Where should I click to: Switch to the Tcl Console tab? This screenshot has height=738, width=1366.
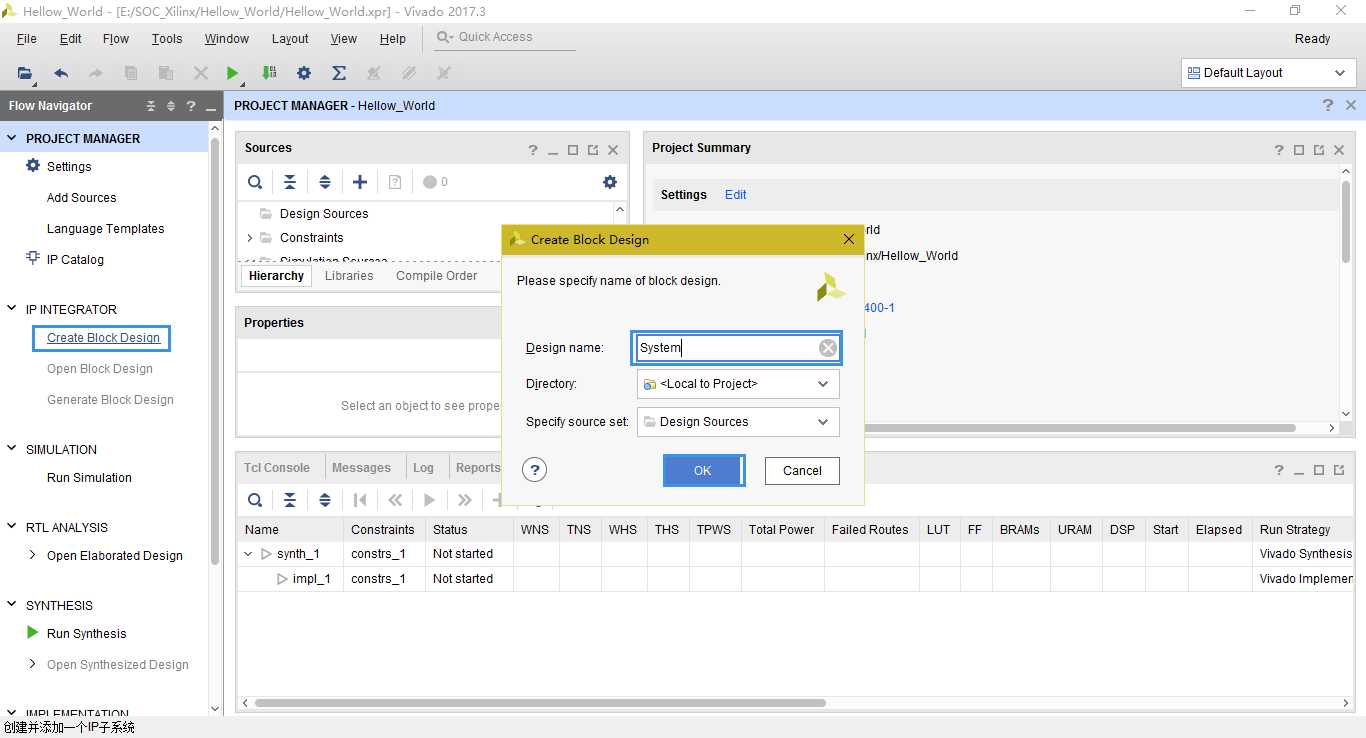(x=277, y=467)
